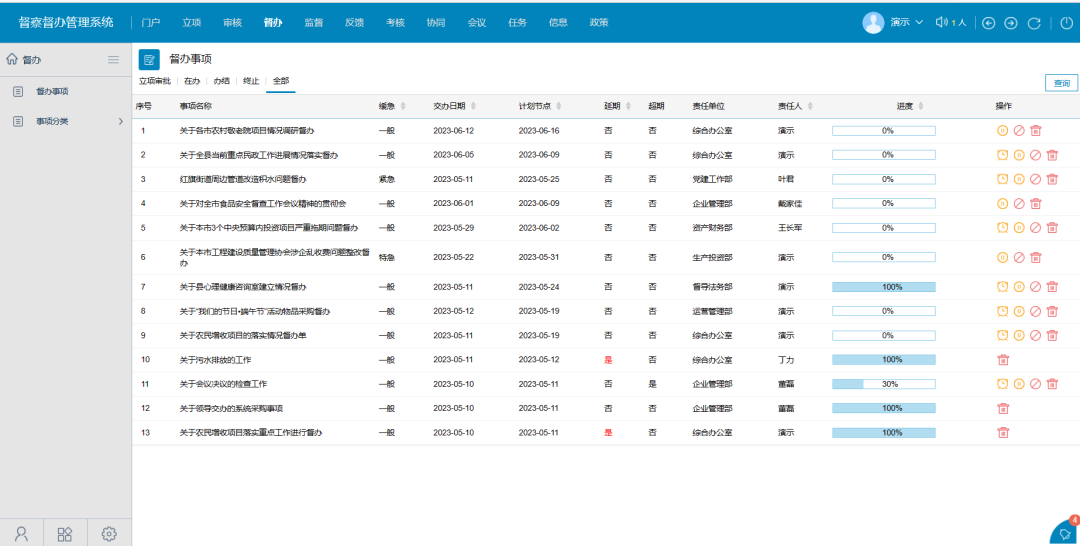Switch to the 在办 tab
This screenshot has height=546, width=1080.
(191, 80)
